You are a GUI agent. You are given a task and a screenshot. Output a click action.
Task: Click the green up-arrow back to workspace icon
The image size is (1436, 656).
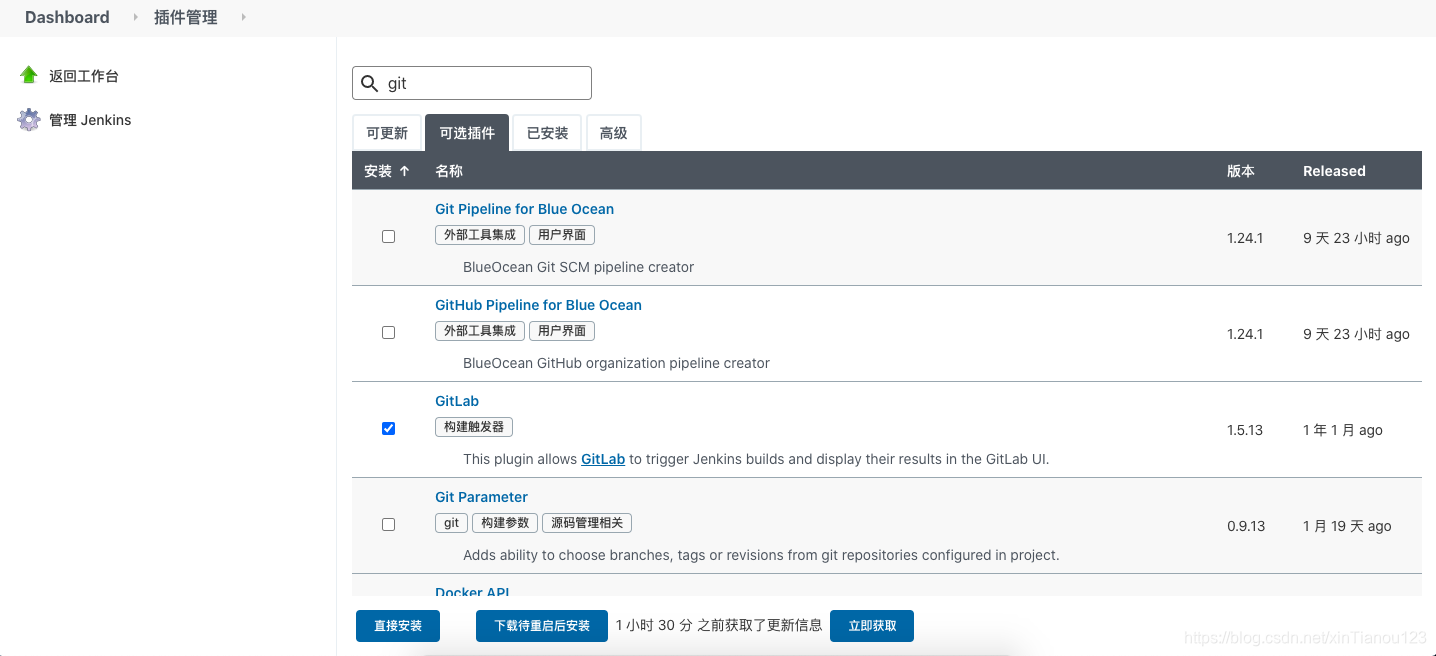(29, 75)
